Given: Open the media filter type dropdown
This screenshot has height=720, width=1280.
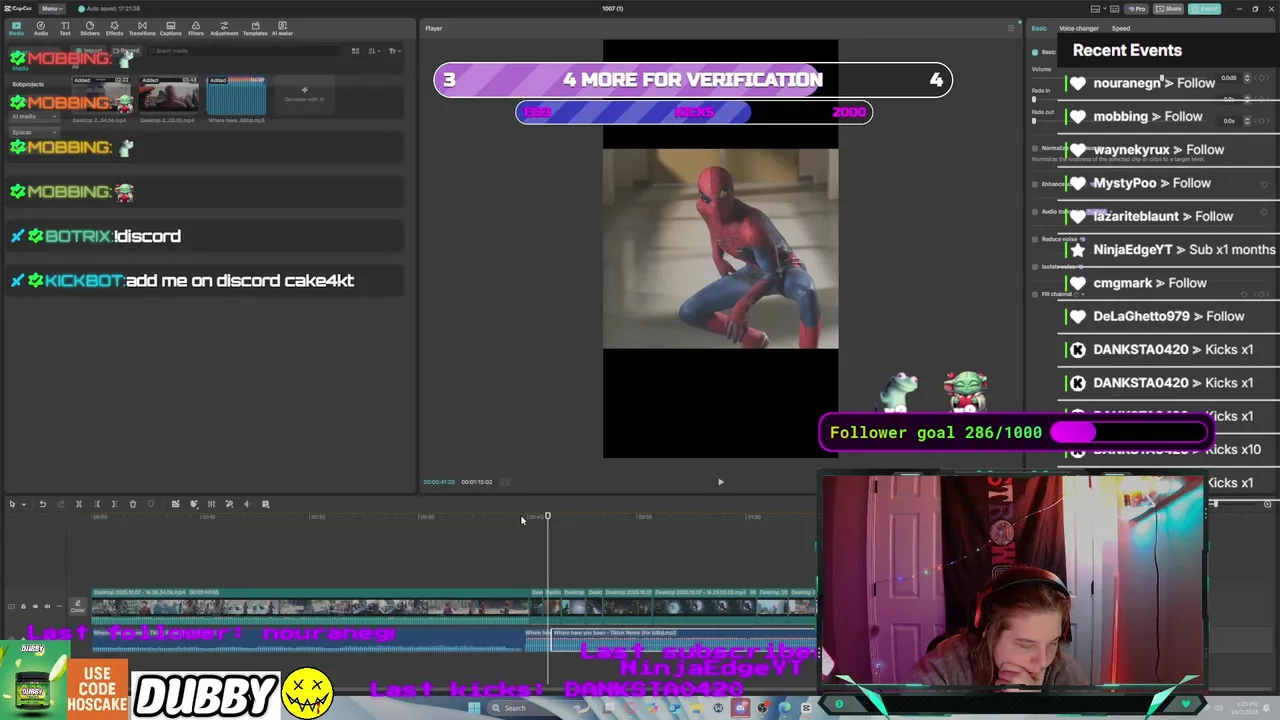Looking at the screenshot, I should pos(395,51).
